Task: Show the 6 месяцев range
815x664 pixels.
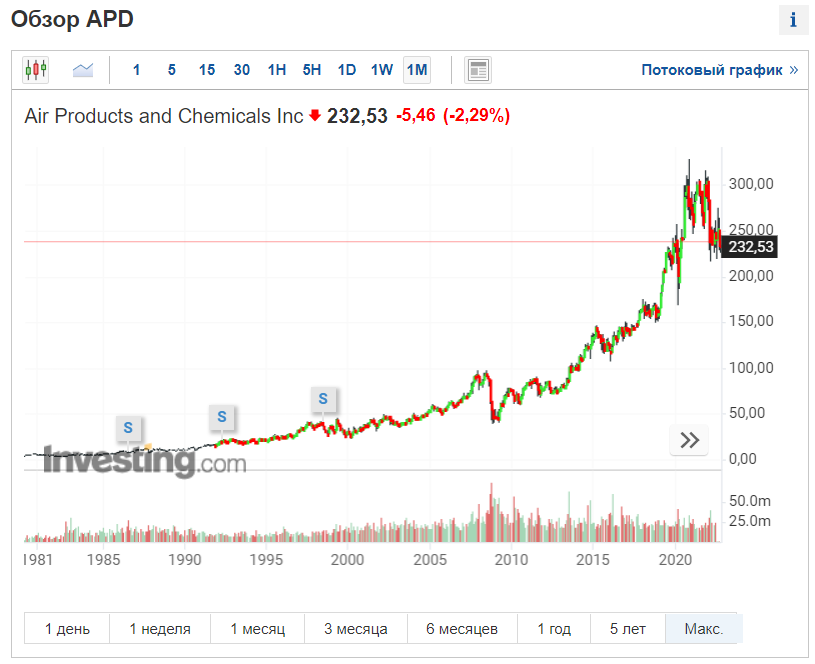Action: coord(462,629)
